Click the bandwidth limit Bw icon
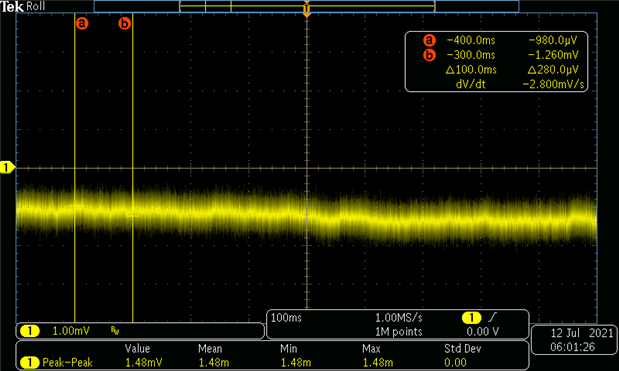 click(x=115, y=331)
